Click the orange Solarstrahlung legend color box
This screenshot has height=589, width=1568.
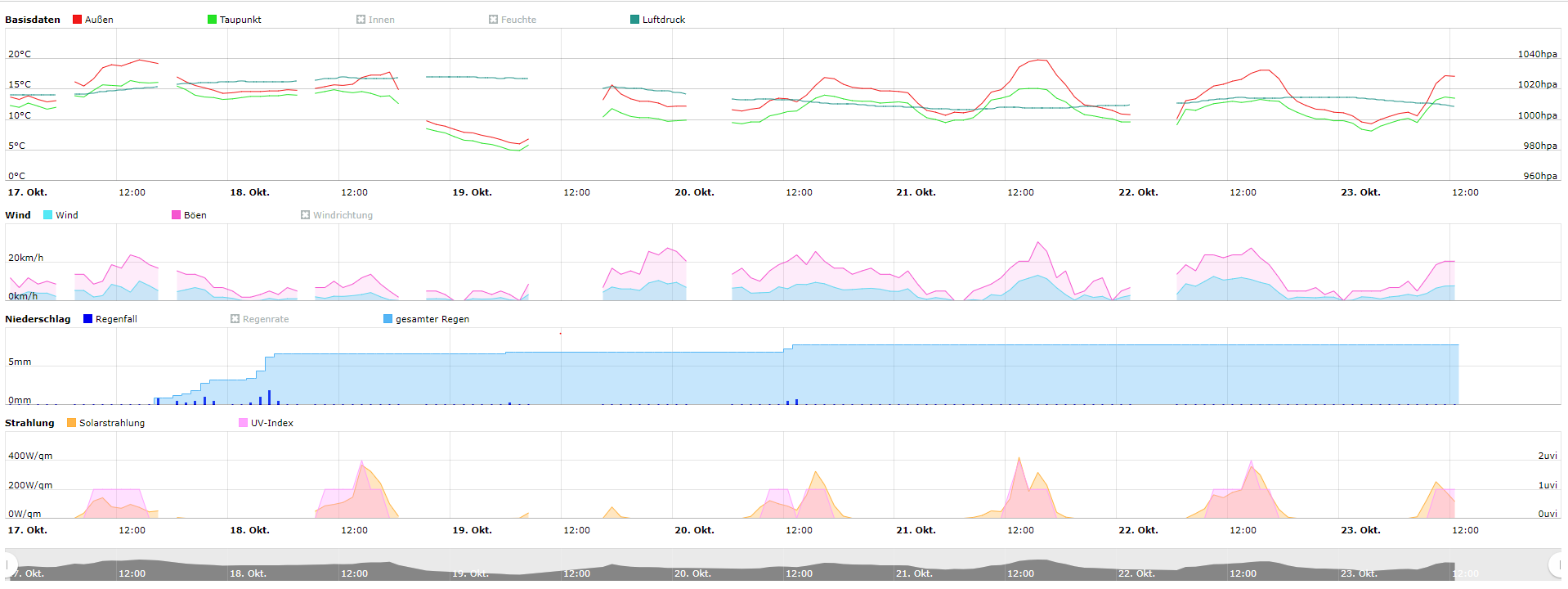71,423
